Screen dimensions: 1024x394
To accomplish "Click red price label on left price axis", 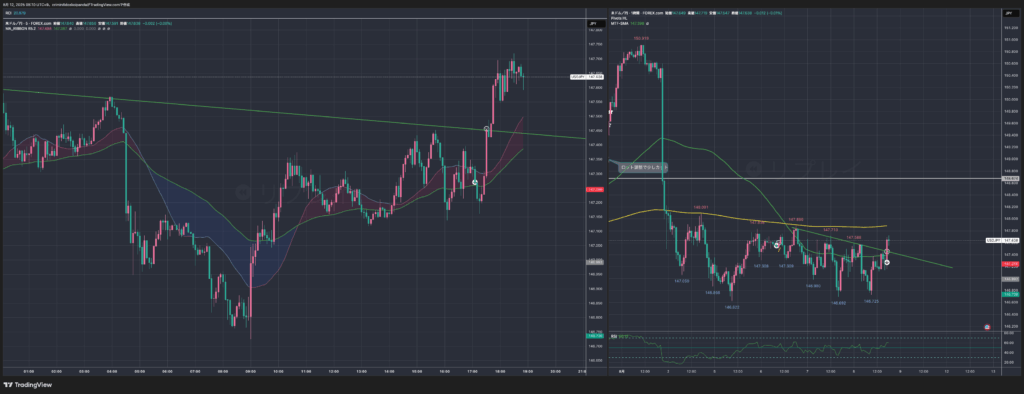I will [x=594, y=189].
